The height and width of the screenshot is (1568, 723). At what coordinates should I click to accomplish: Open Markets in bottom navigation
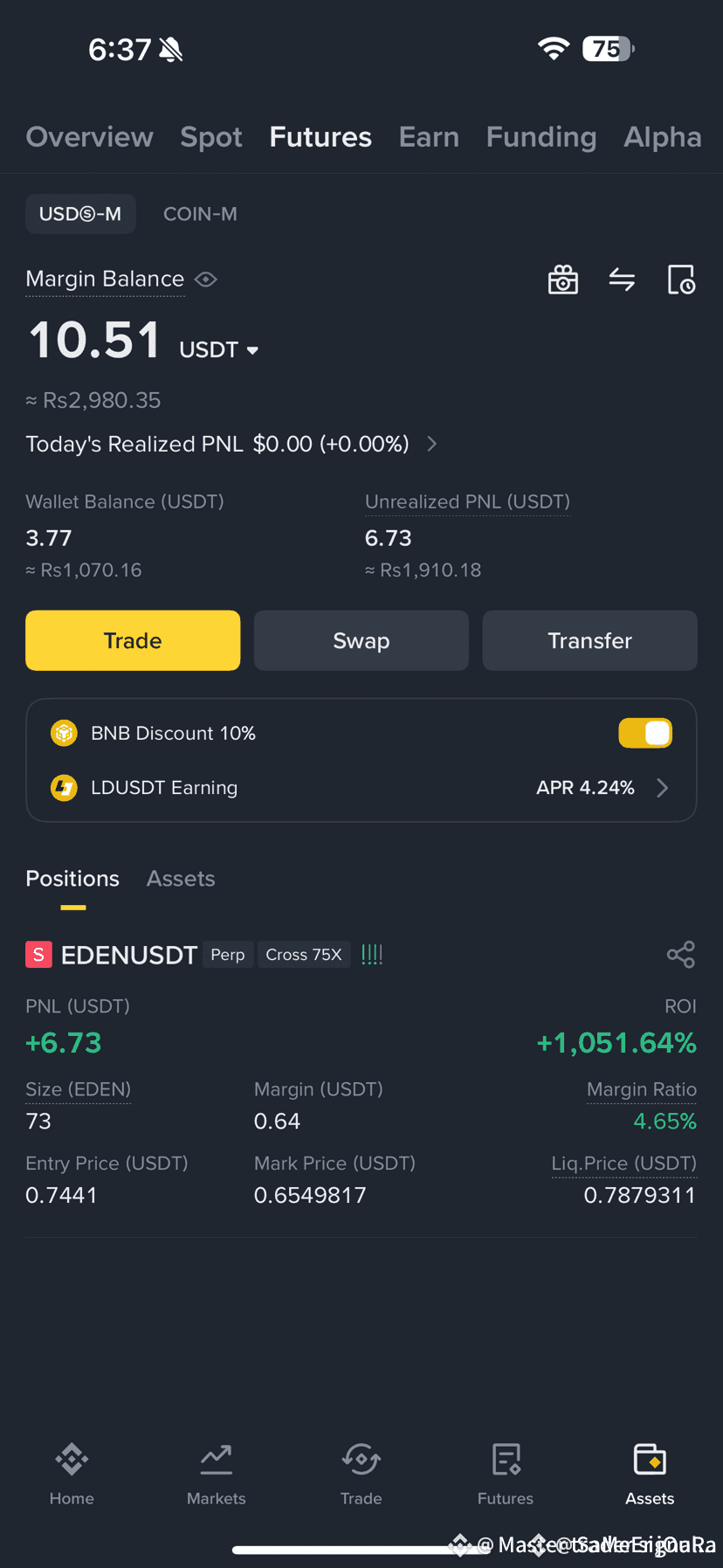217,1475
